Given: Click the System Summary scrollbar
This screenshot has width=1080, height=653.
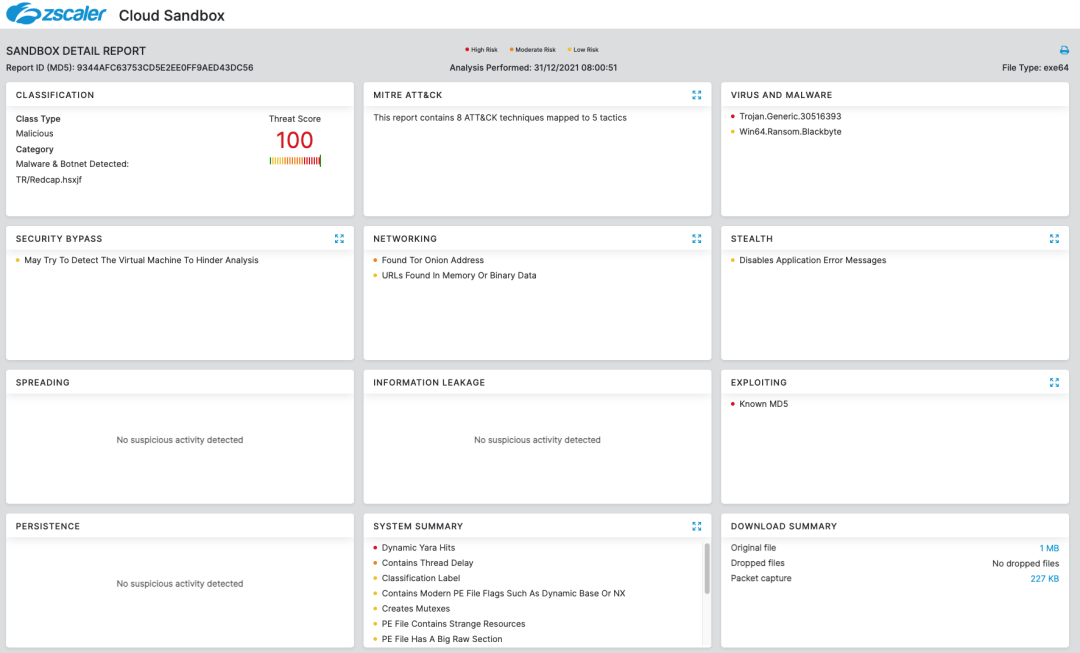Looking at the screenshot, I should click(708, 566).
